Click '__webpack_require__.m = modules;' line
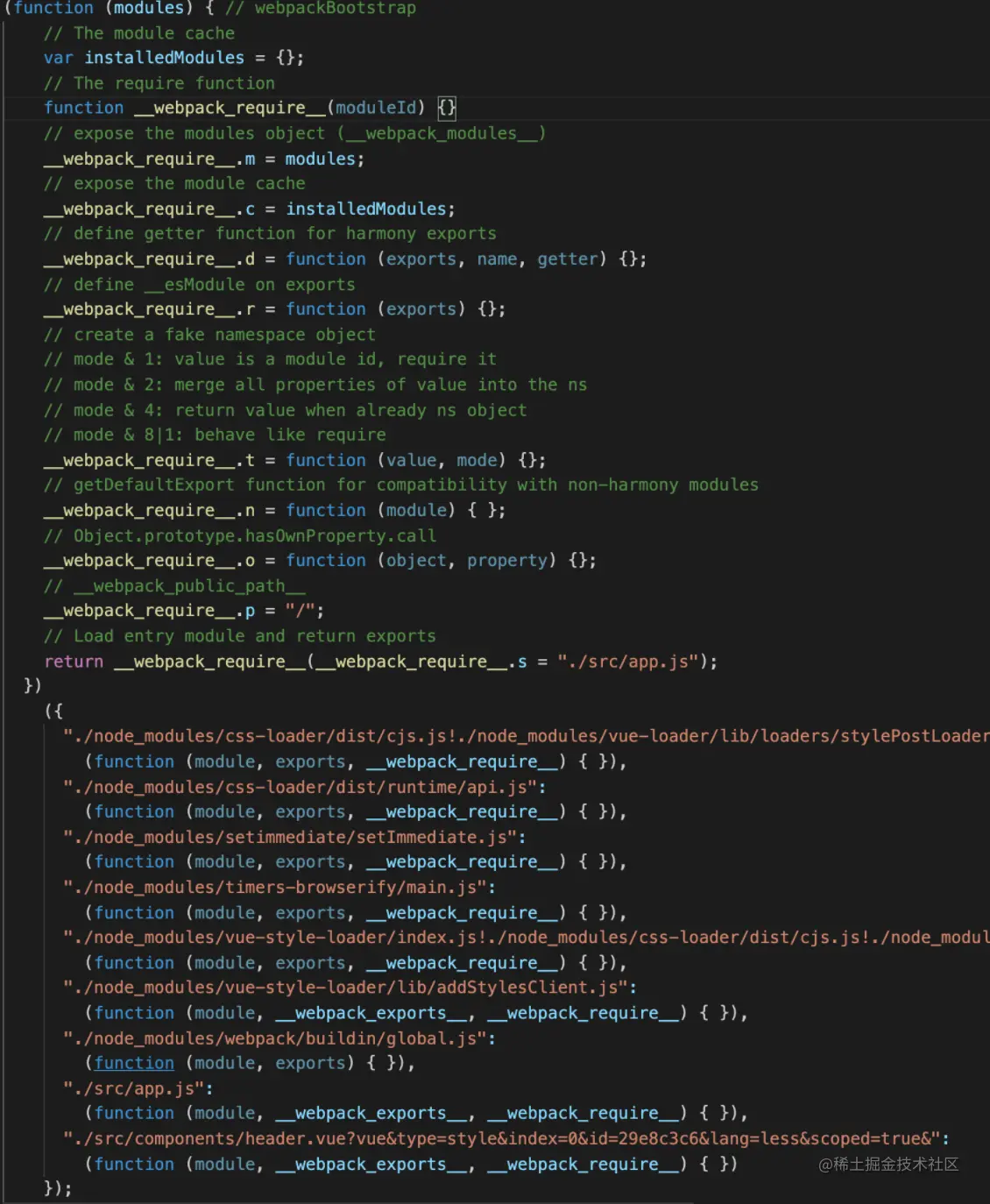990x1204 pixels. (x=204, y=159)
